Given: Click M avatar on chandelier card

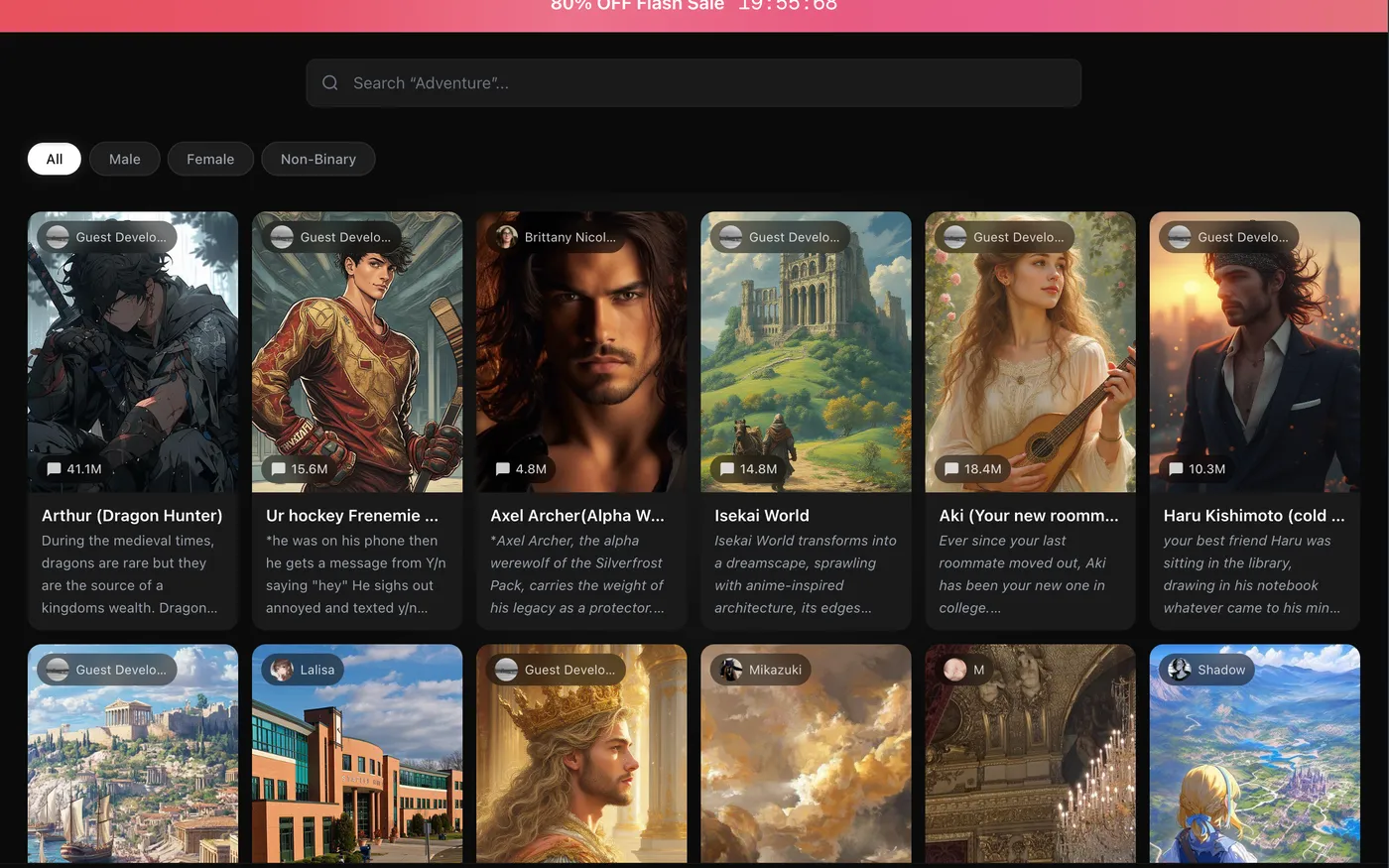Looking at the screenshot, I should pos(955,670).
